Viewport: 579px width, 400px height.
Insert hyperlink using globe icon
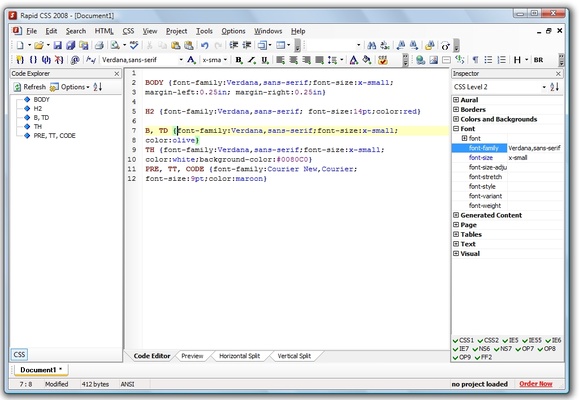pos(420,60)
